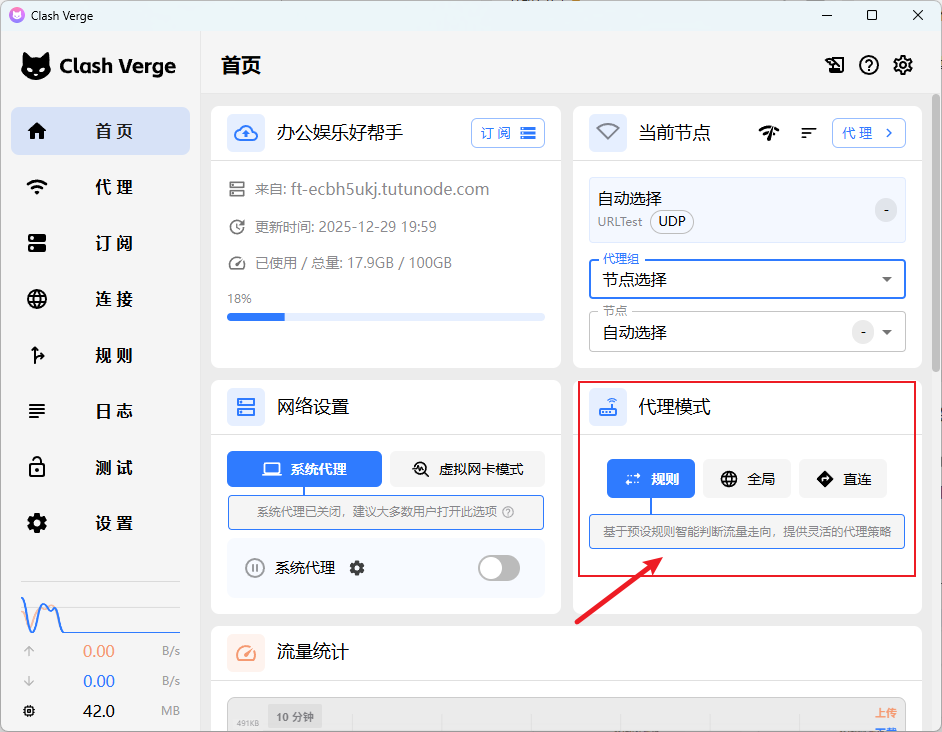Click the pause icon beside 系统代理
This screenshot has height=732, width=942.
pos(255,568)
